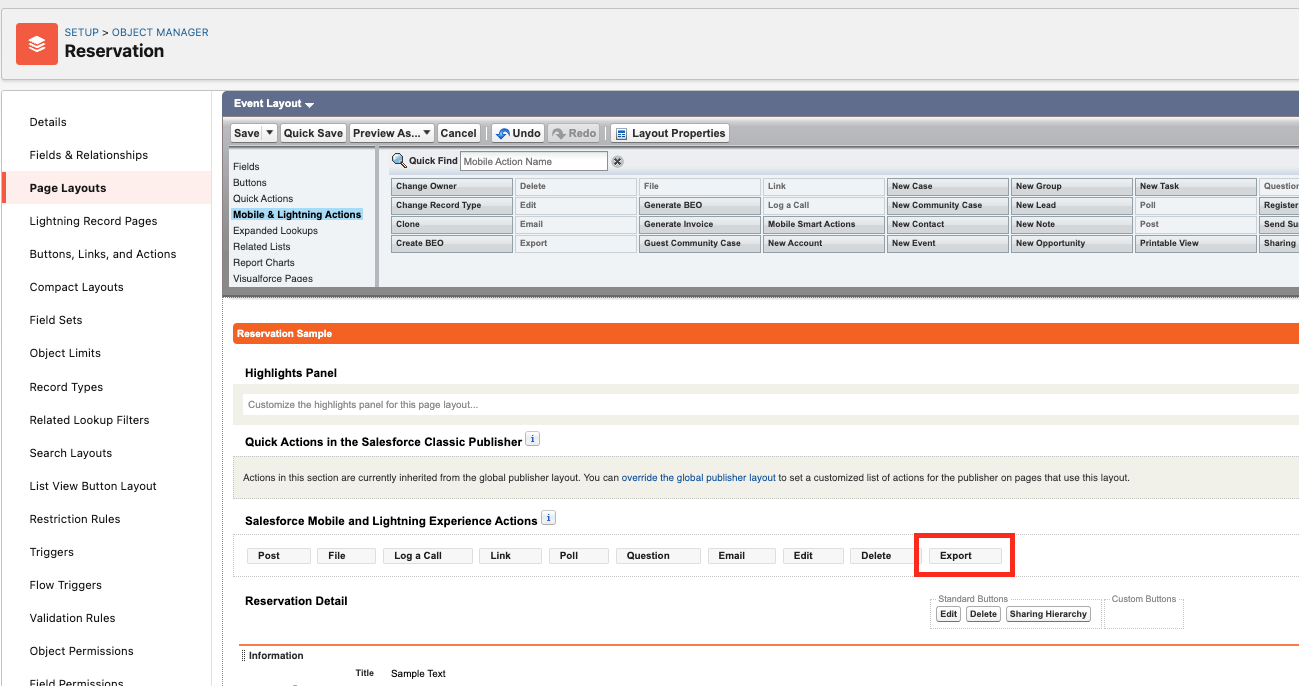Open the override the global publisher layout link

pos(698,477)
